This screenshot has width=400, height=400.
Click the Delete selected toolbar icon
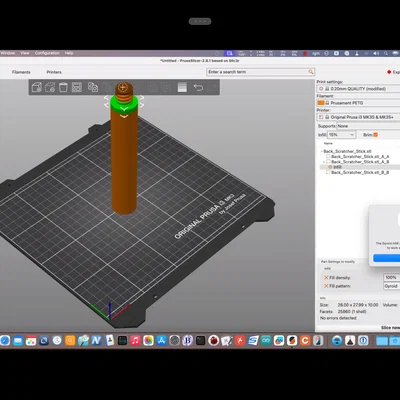[50, 87]
